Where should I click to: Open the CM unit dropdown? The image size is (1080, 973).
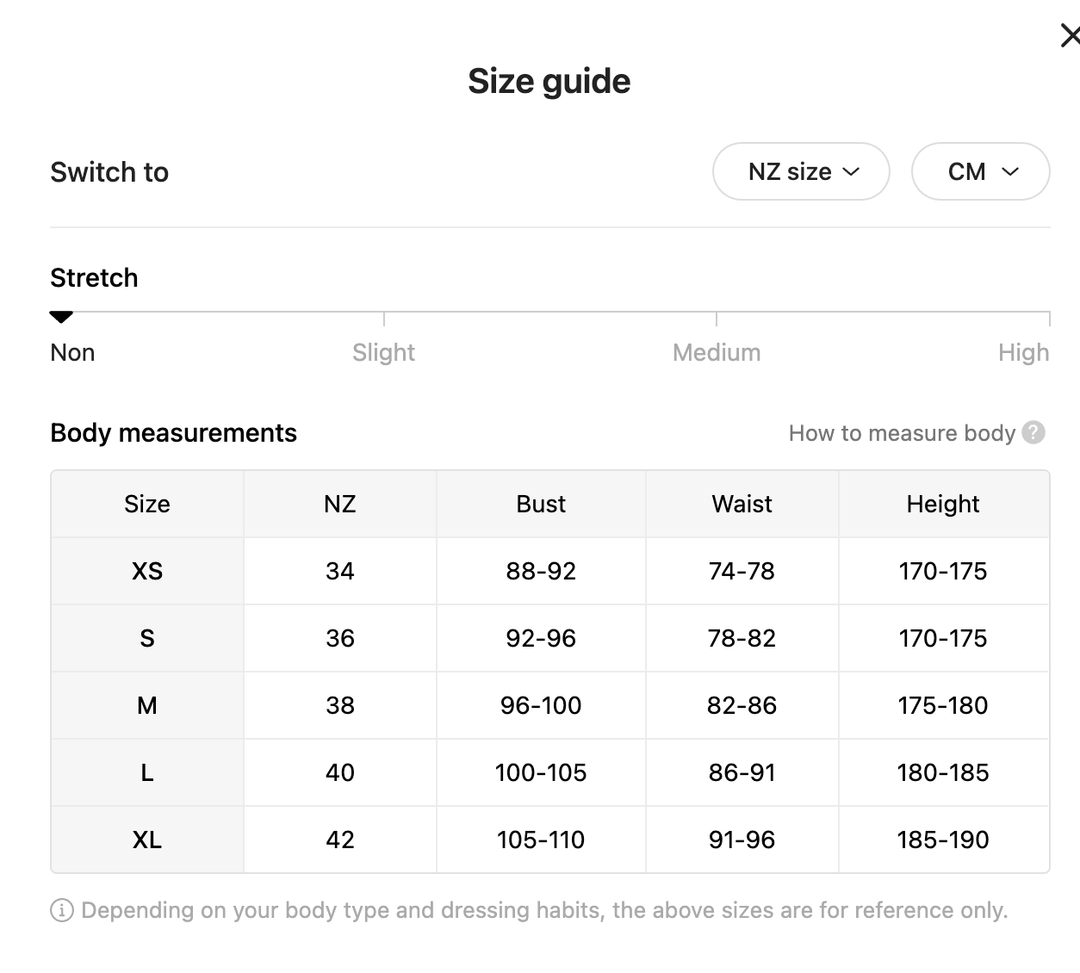point(980,172)
